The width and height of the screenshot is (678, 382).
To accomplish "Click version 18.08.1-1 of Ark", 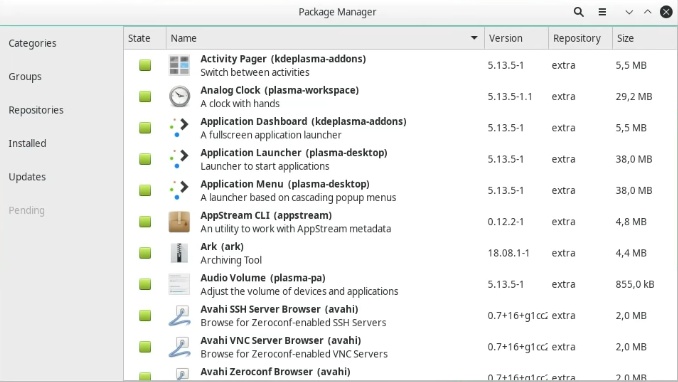I will pyautogui.click(x=508, y=253).
